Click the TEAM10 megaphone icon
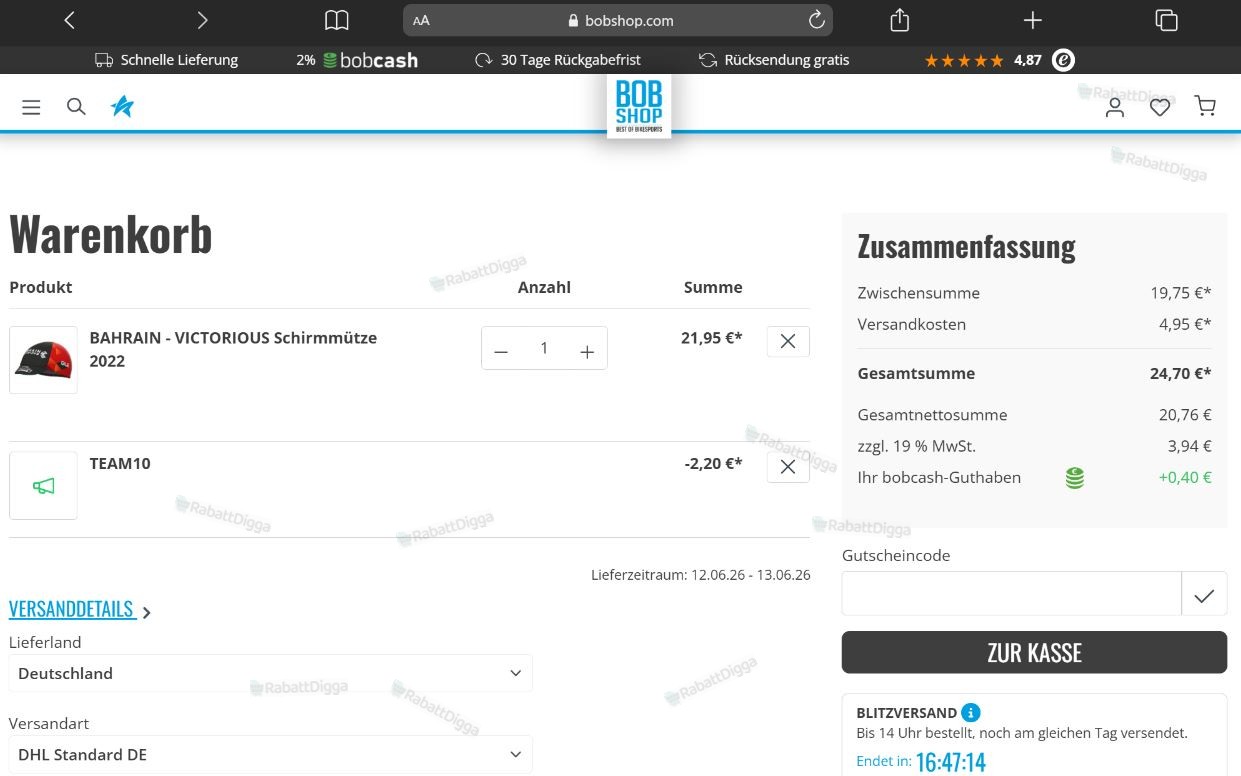 (x=43, y=486)
